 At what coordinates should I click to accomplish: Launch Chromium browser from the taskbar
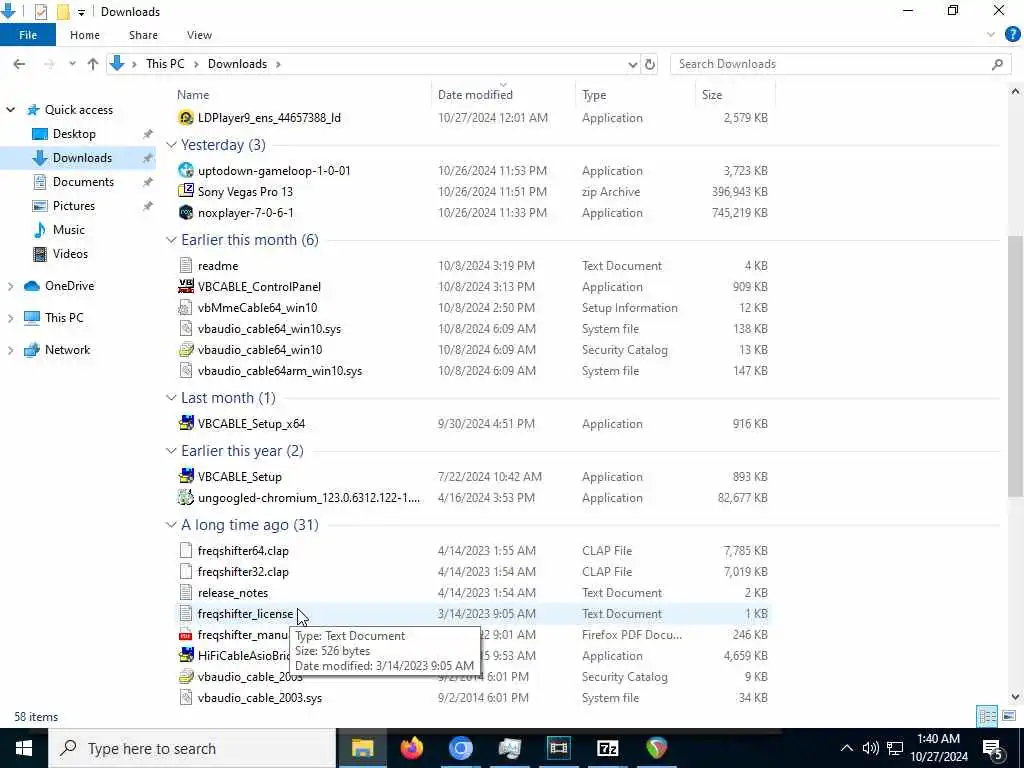coord(460,748)
